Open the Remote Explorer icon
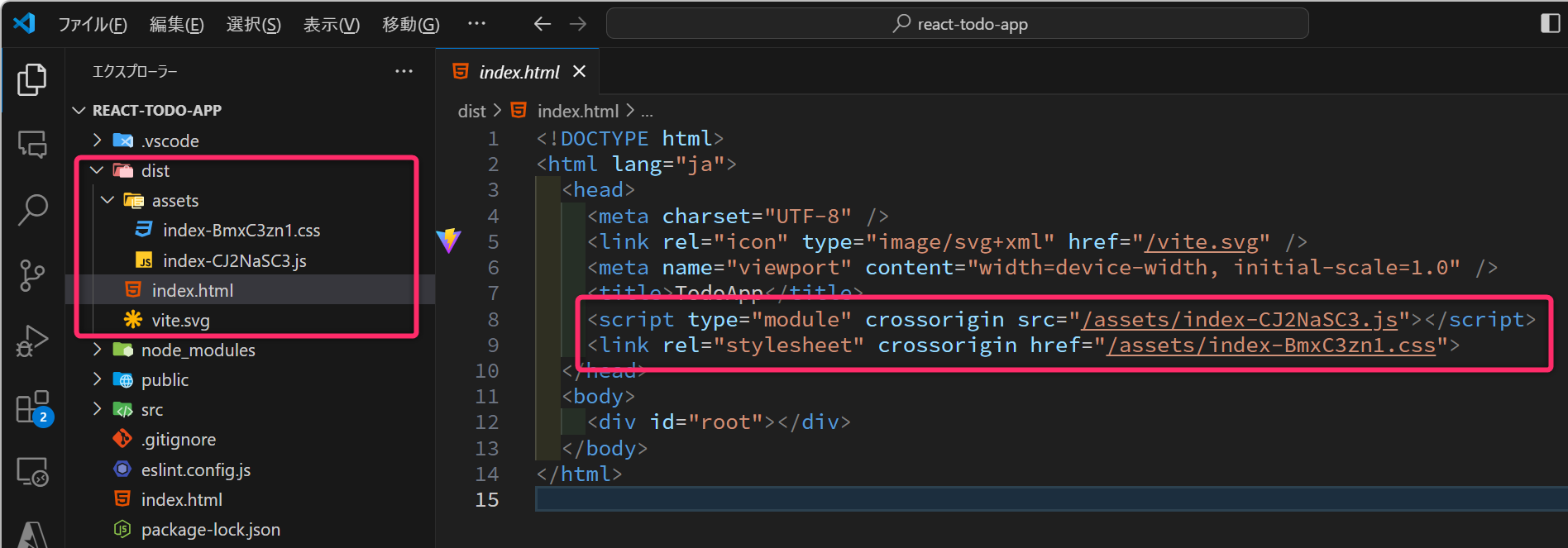1568x548 pixels. 32,472
